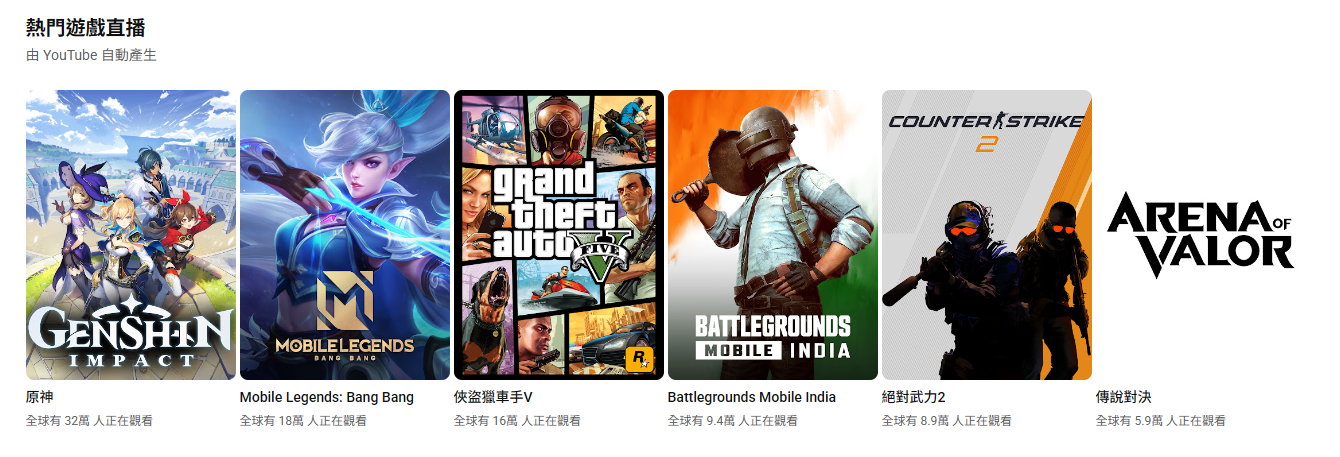The width and height of the screenshot is (1340, 457).
Task: Click the 全球有 8.9萬 人正在觀看 viewer count
Action: click(947, 421)
